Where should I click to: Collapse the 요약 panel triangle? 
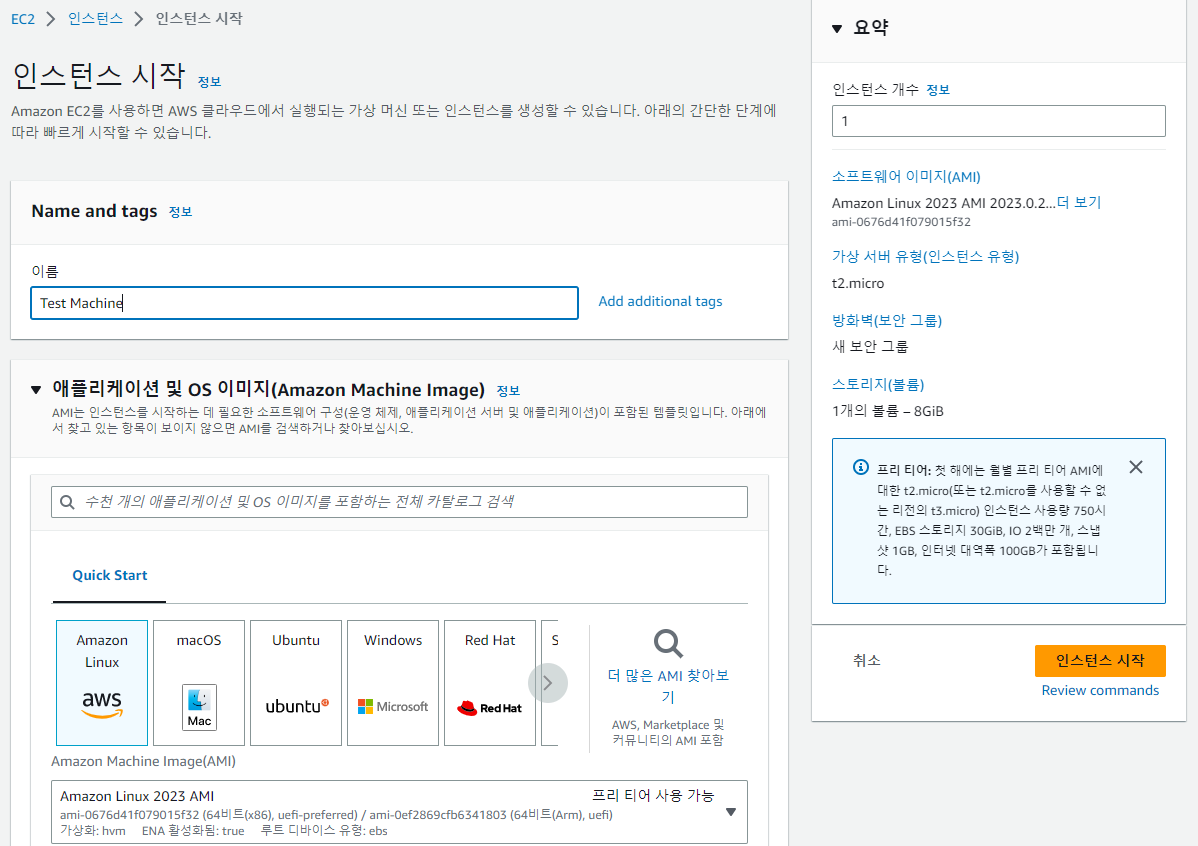[837, 28]
